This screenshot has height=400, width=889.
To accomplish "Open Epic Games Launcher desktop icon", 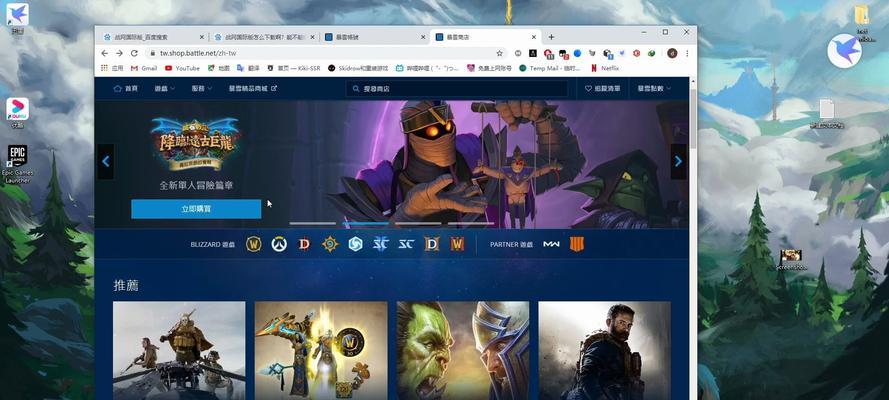I will click(x=18, y=164).
